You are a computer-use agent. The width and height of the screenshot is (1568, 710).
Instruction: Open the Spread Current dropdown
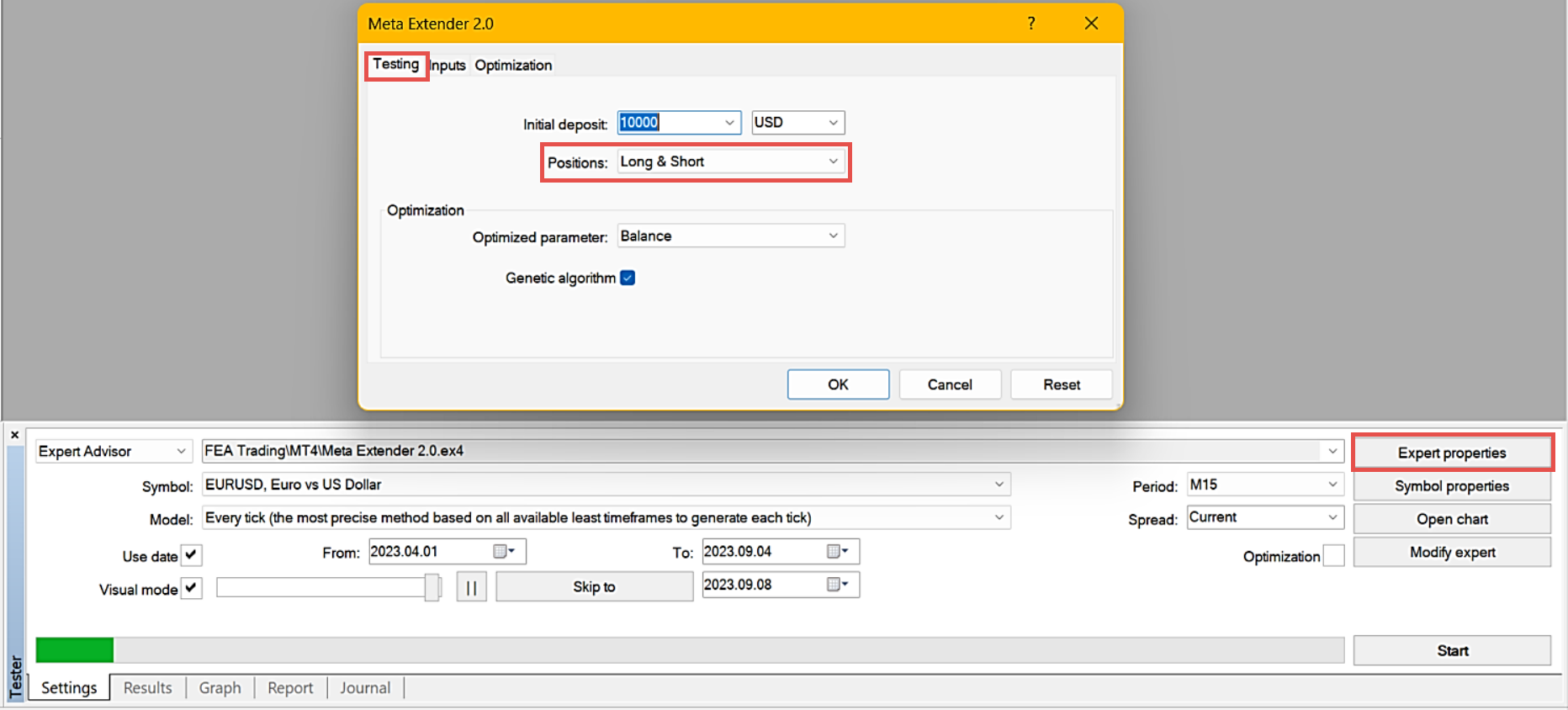(1332, 517)
